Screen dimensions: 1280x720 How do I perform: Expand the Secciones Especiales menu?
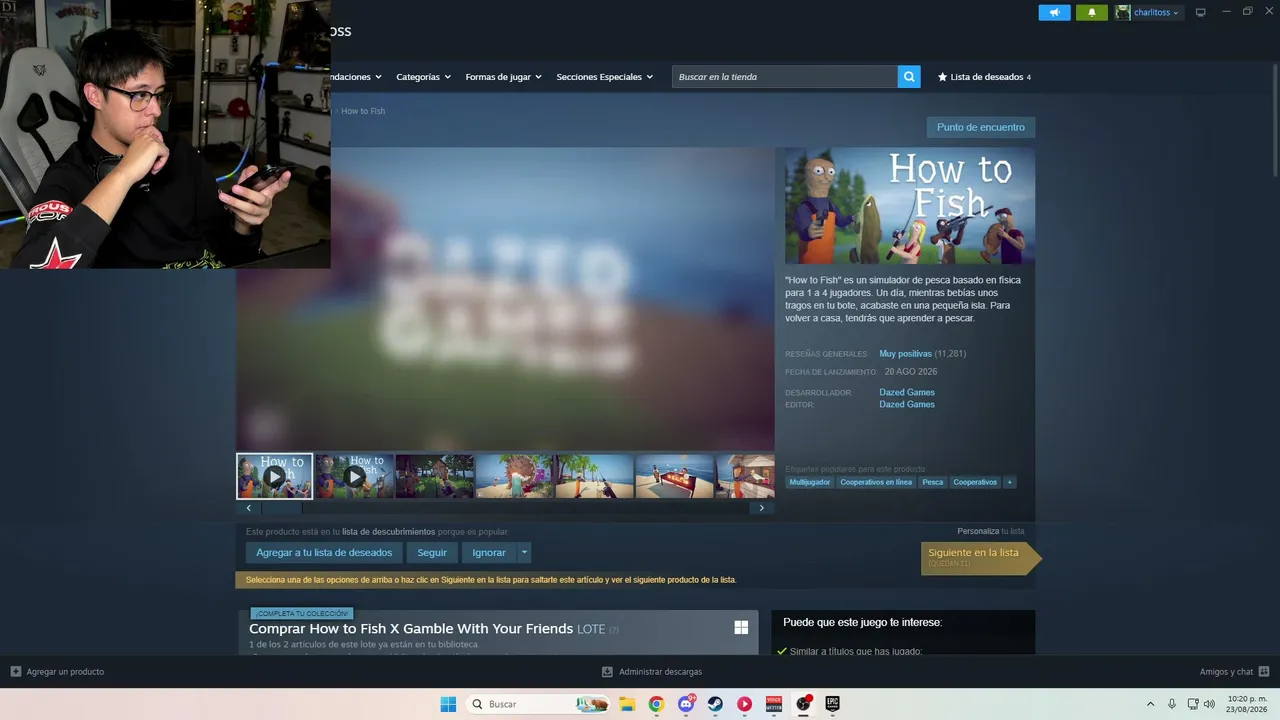pyautogui.click(x=604, y=77)
